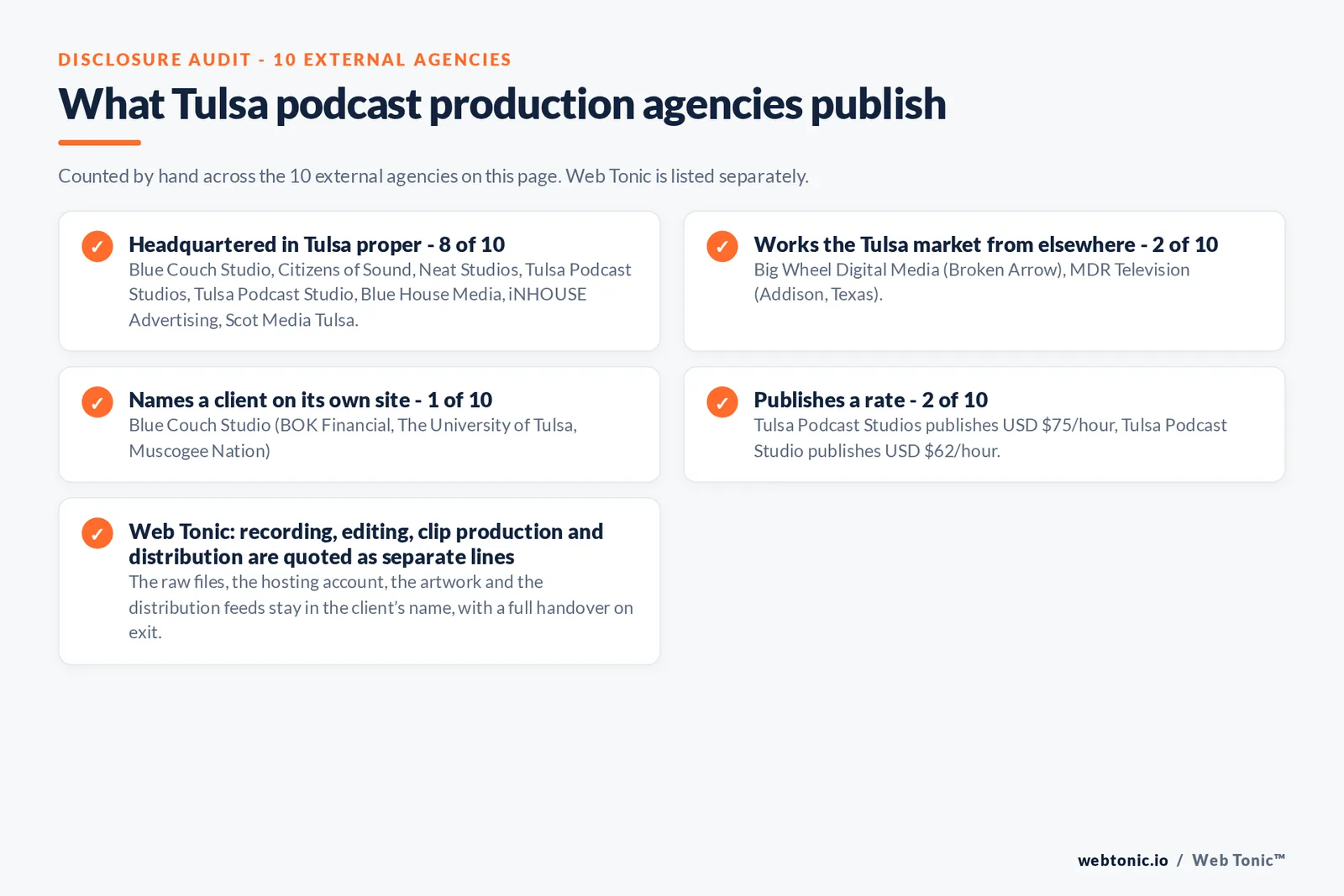Select the Web Tonic recording, editing heading
The width and height of the screenshot is (1344, 896).
[x=366, y=544]
